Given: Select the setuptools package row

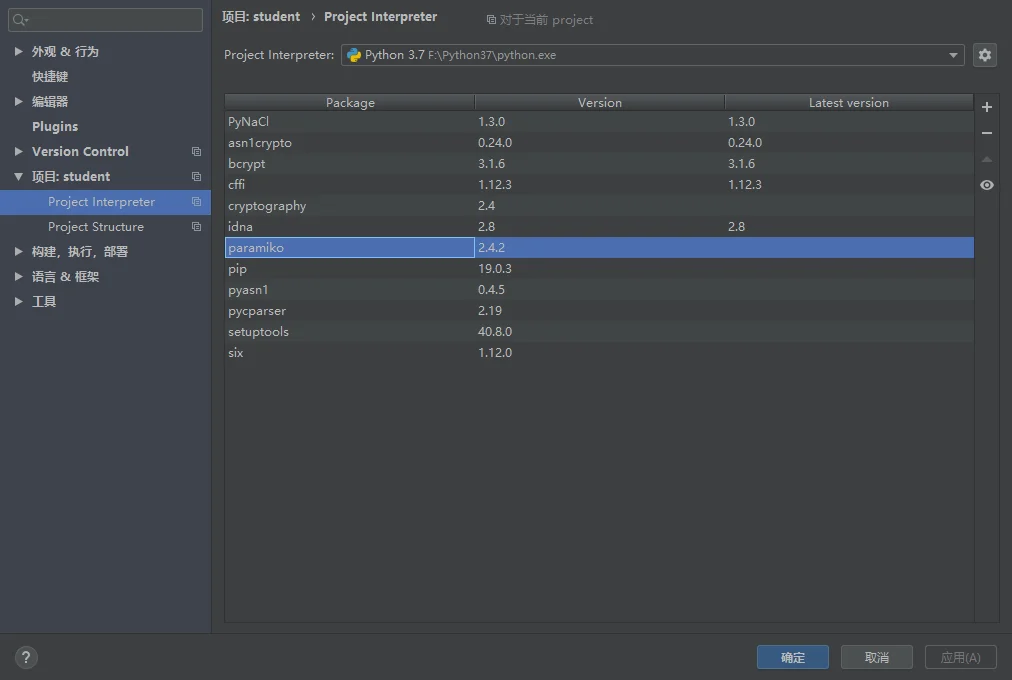Looking at the screenshot, I should point(599,332).
